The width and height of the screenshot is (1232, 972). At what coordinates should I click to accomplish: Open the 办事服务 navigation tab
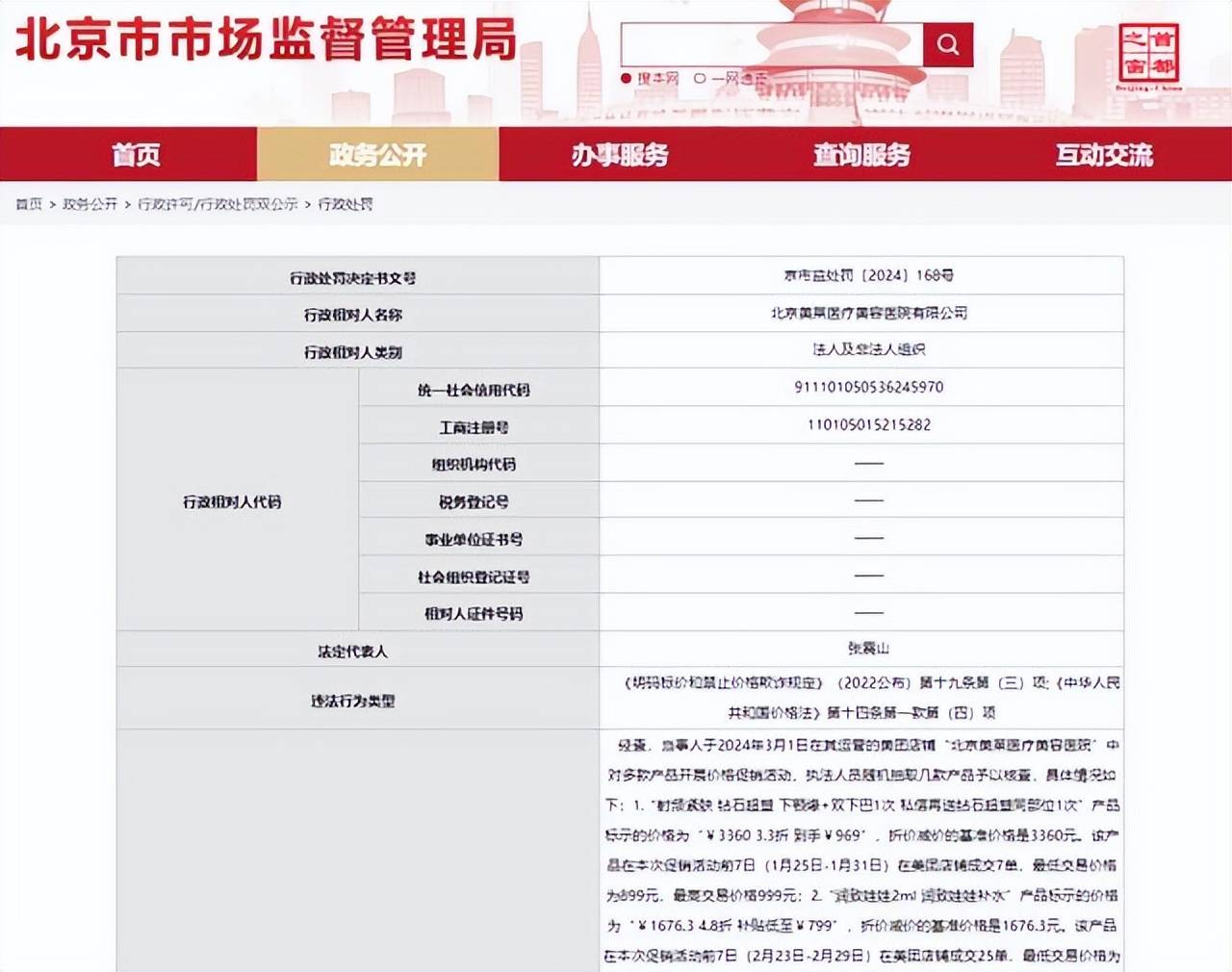(x=621, y=154)
